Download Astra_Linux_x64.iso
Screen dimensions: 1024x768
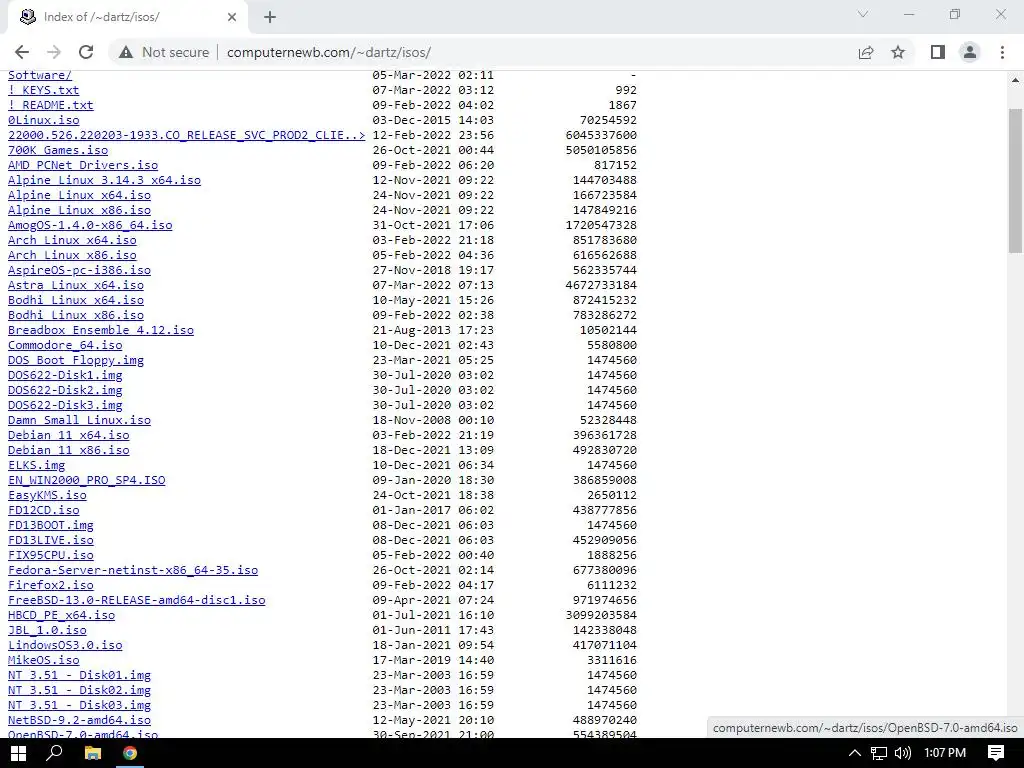76,285
